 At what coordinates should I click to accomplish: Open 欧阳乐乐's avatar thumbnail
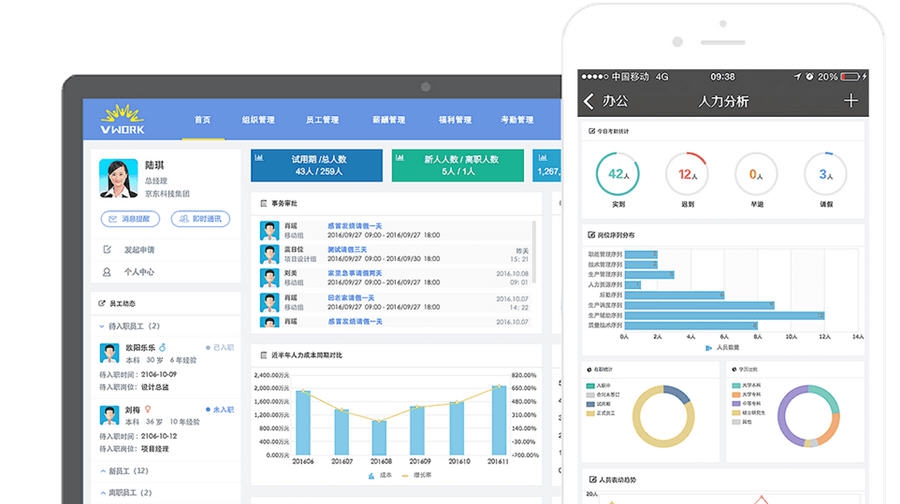[109, 353]
